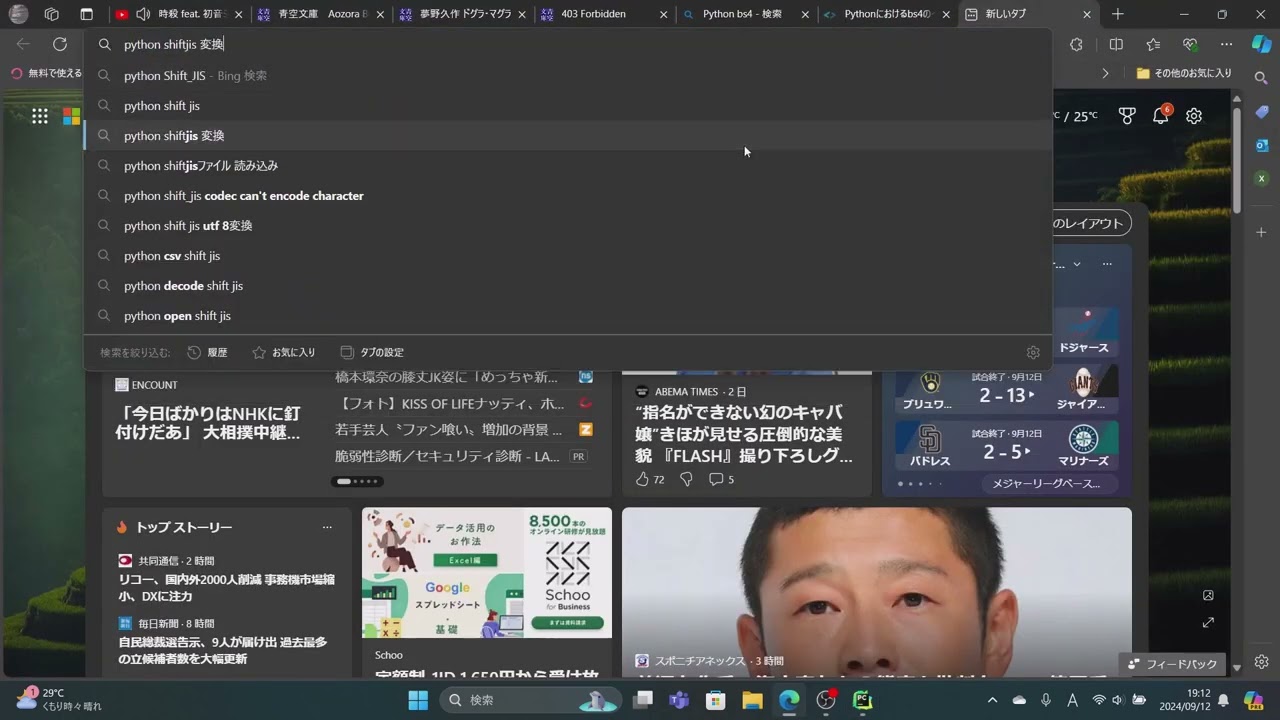
Task: Open PyCharm from the taskbar
Action: point(862,700)
